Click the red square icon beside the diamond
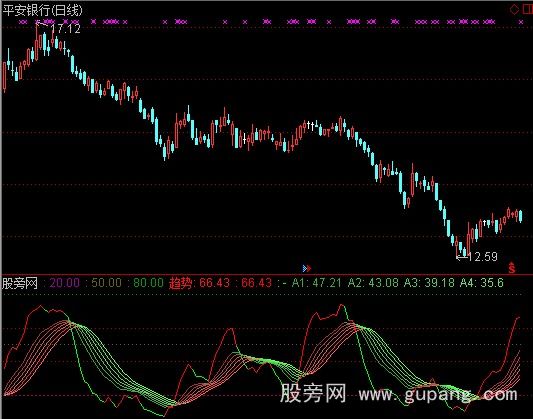Screen dimensions: 533x419 [528, 10]
